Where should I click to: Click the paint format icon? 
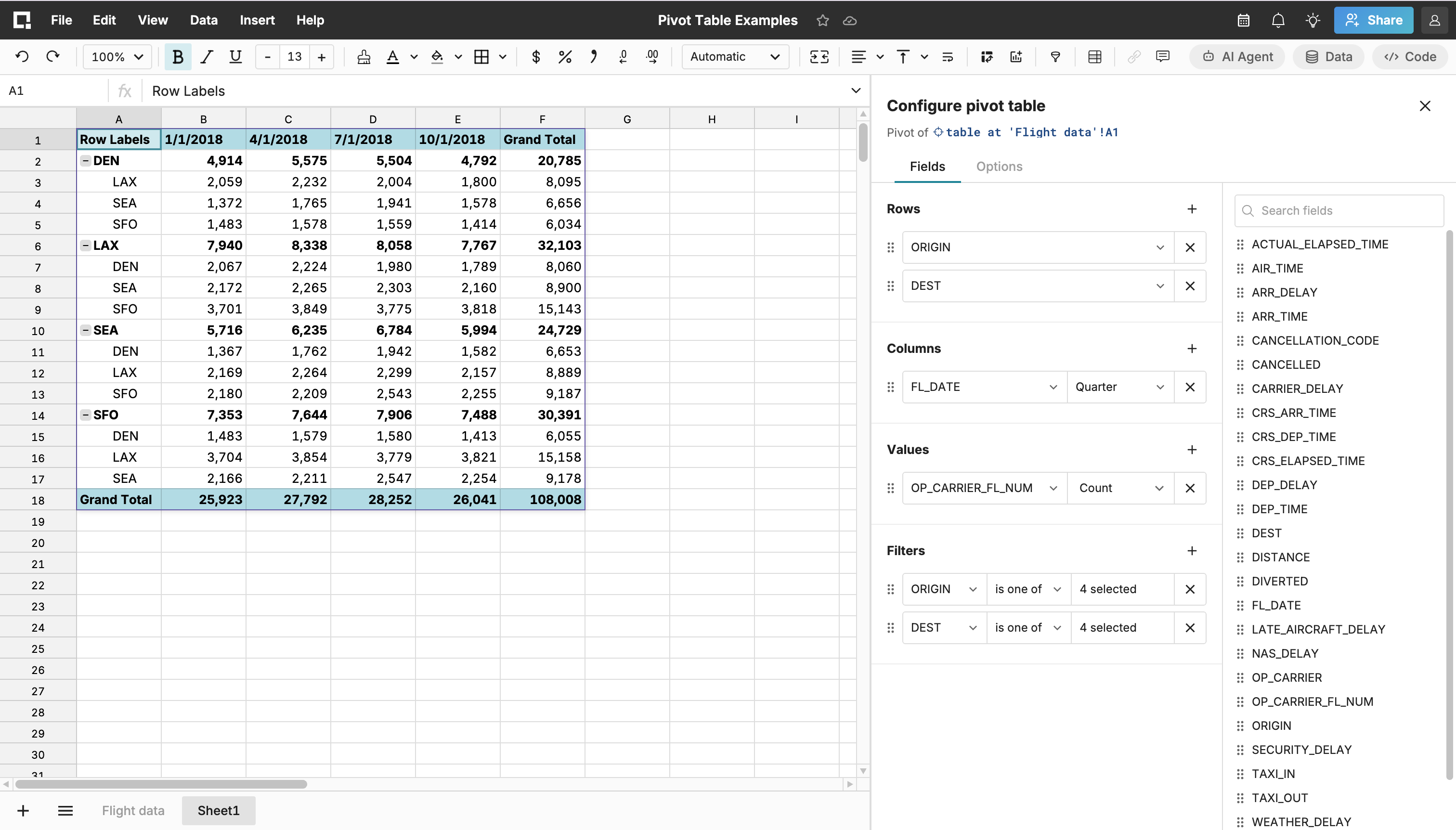364,56
